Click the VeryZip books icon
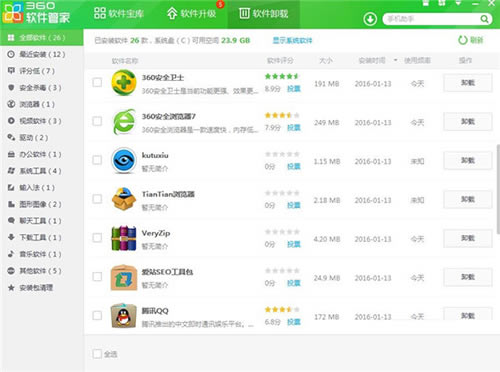The width and height of the screenshot is (500, 372). coord(124,238)
